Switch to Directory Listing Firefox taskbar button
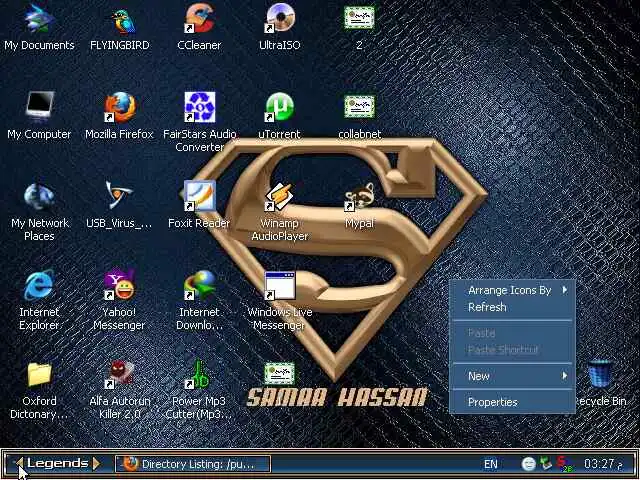Viewport: 640px width, 480px height. (x=193, y=464)
